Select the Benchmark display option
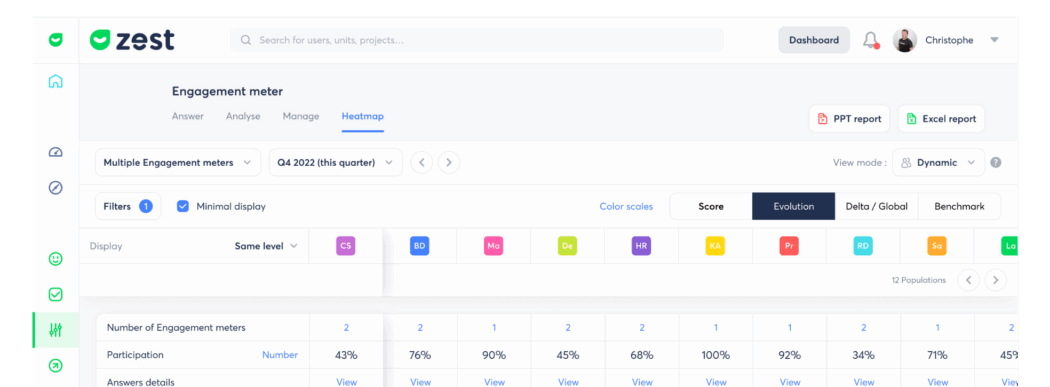The height and width of the screenshot is (387, 1050). (x=960, y=206)
